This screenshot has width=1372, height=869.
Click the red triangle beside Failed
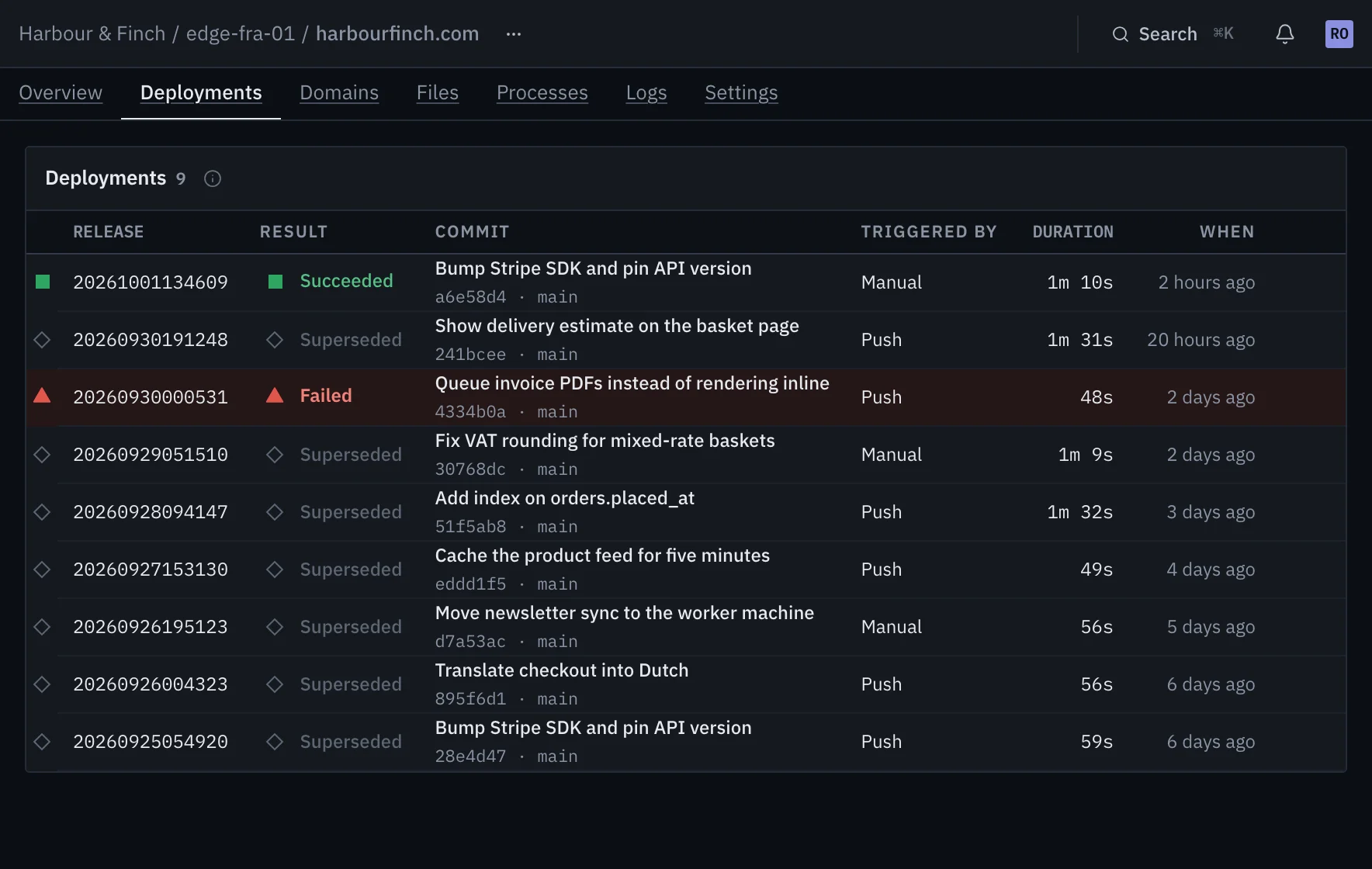coord(275,396)
